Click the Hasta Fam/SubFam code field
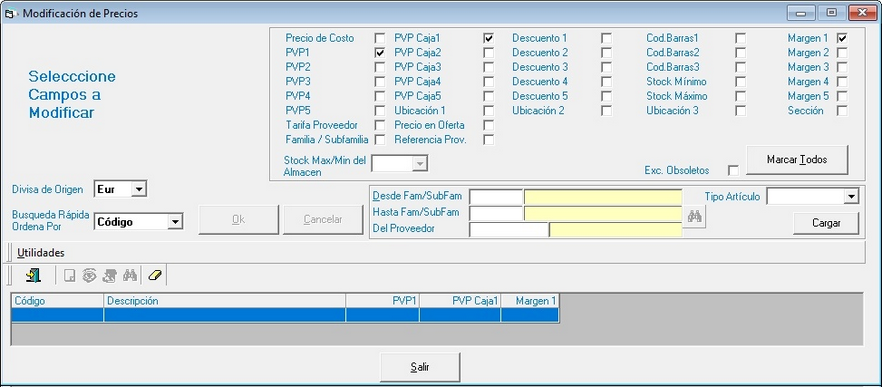The image size is (882, 387). [496, 213]
